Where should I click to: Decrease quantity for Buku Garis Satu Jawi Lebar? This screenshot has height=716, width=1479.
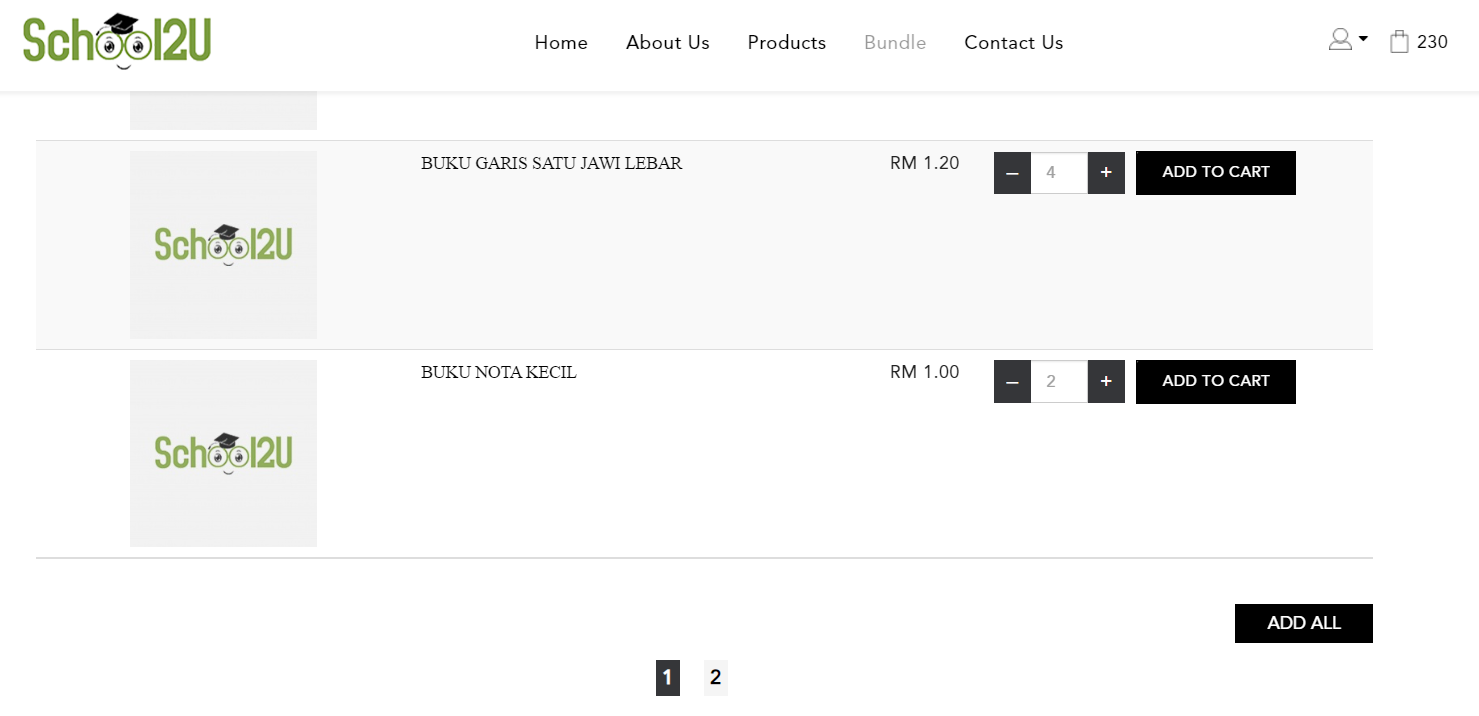point(1012,173)
